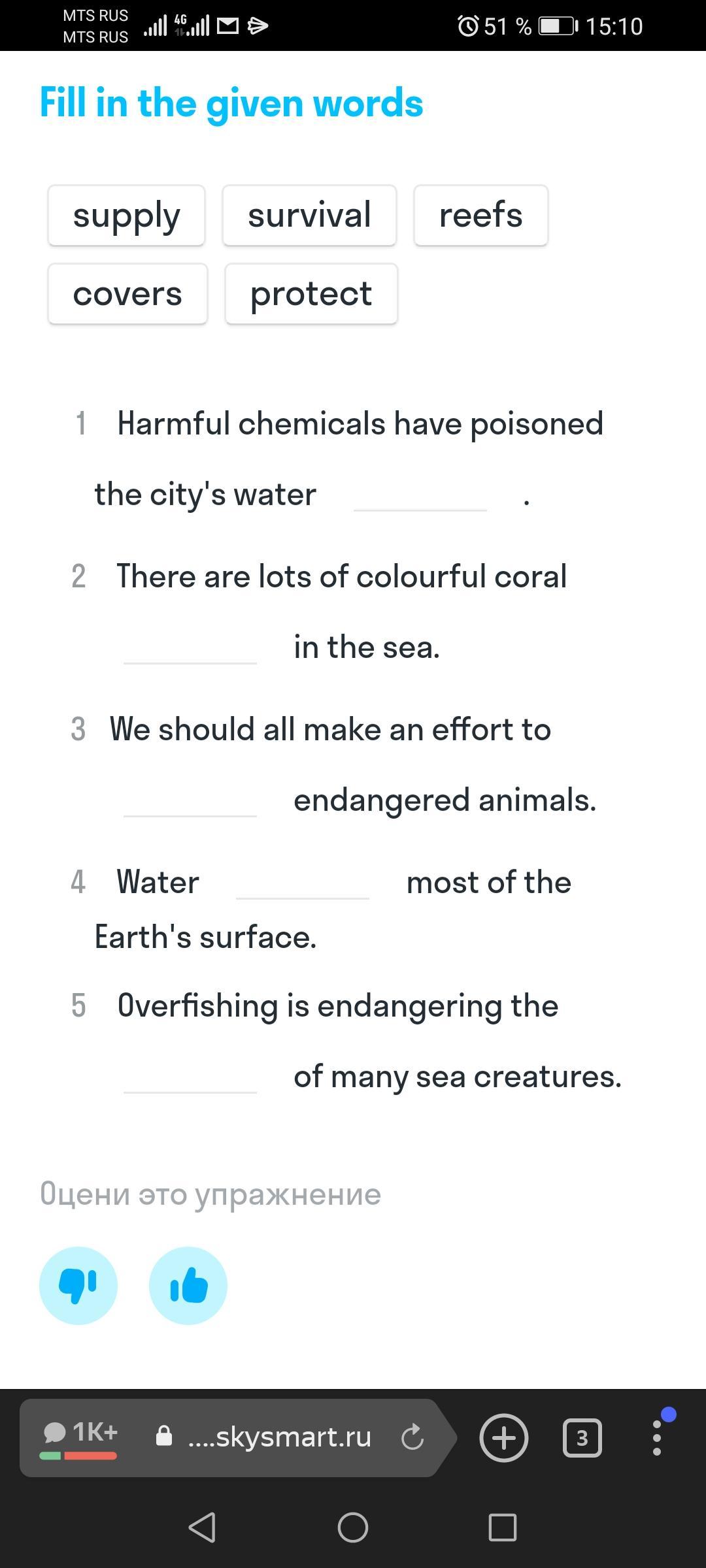Tap the thumbs up rating icon
Screen dimensions: 706x1568
coord(188,1285)
